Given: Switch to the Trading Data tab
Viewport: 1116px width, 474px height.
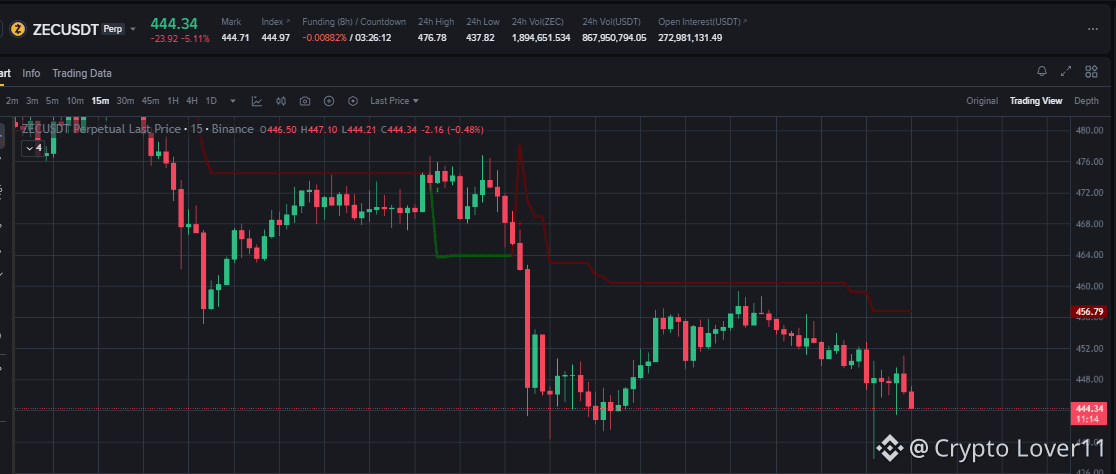Looking at the screenshot, I should (82, 73).
